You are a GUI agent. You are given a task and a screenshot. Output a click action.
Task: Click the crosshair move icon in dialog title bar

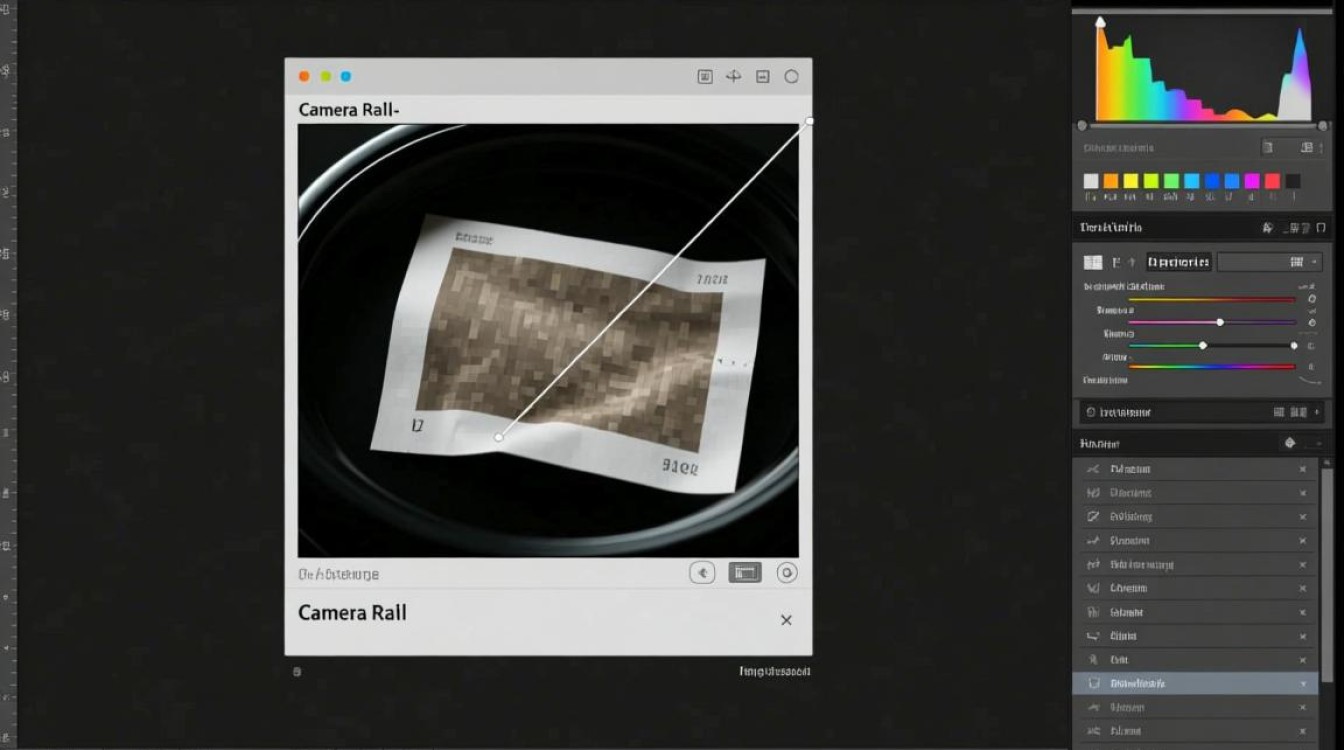point(733,77)
